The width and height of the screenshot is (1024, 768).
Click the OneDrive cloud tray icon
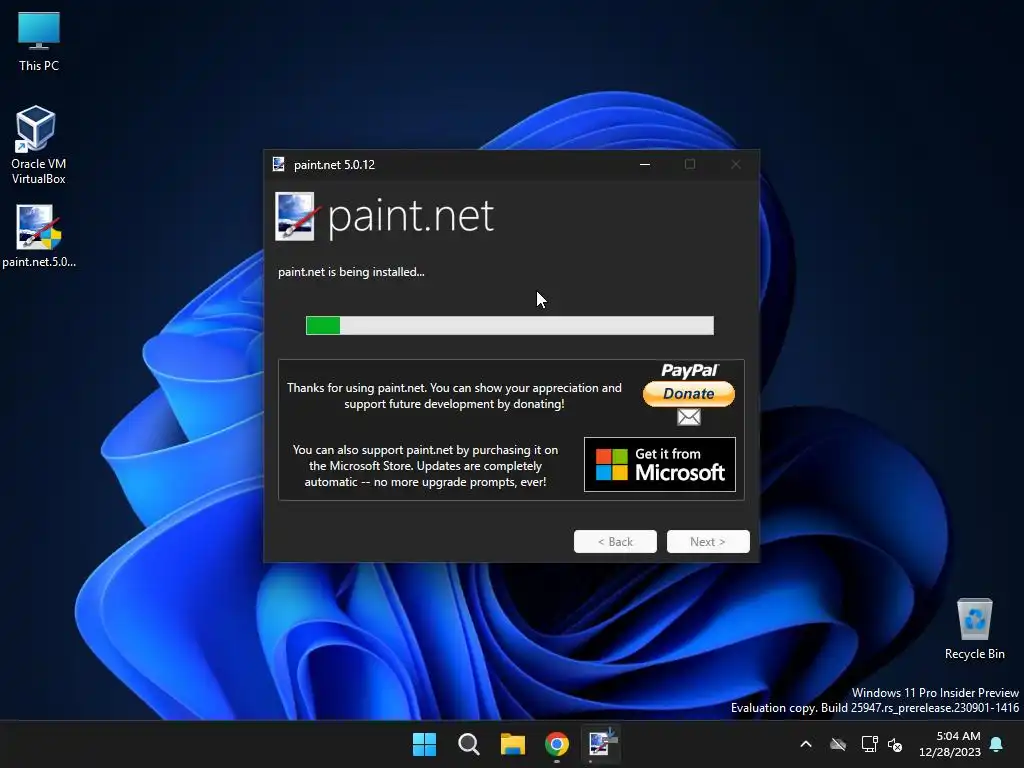pyautogui.click(x=838, y=744)
